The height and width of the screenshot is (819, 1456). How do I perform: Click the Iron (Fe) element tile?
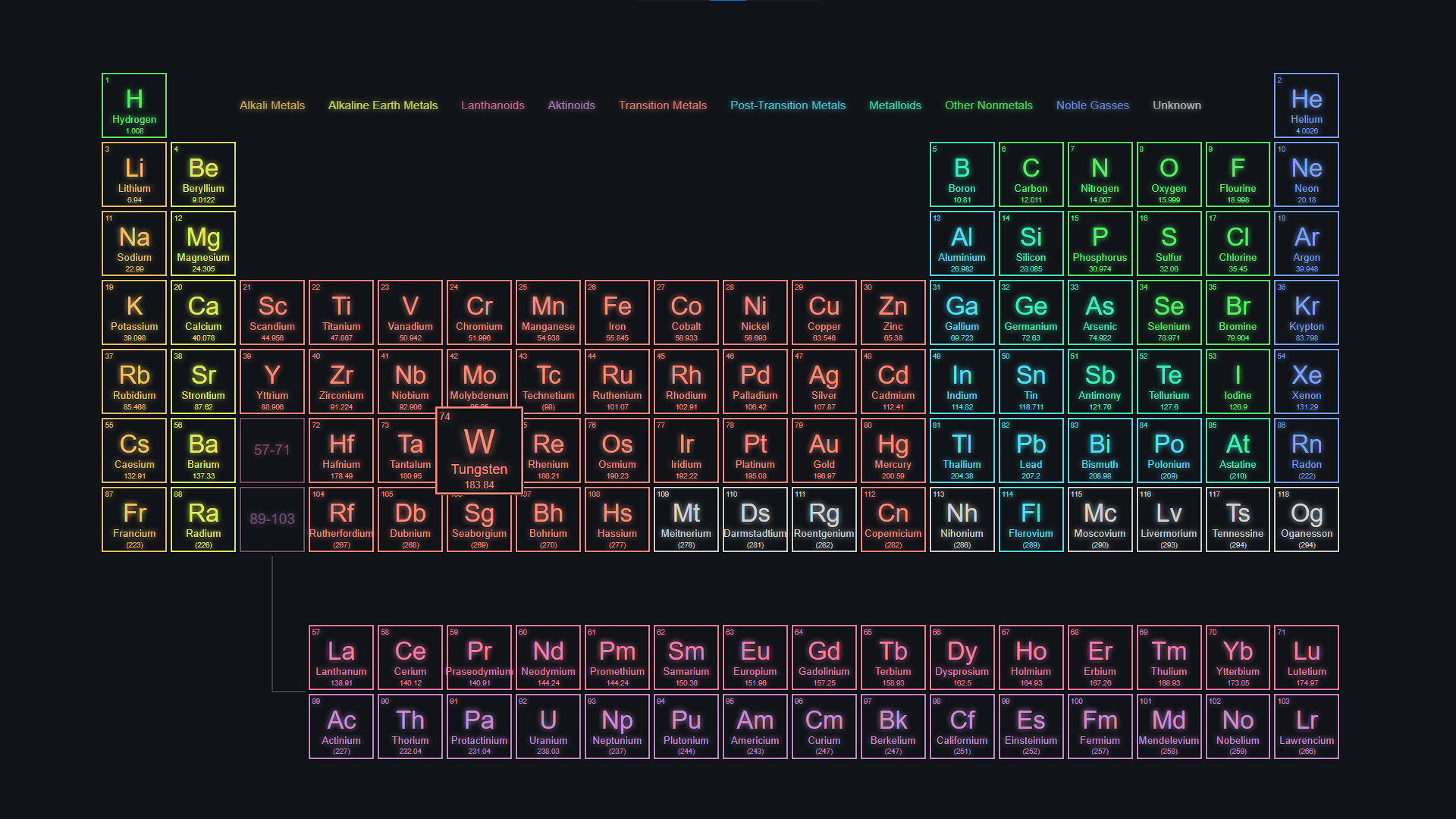[x=617, y=312]
